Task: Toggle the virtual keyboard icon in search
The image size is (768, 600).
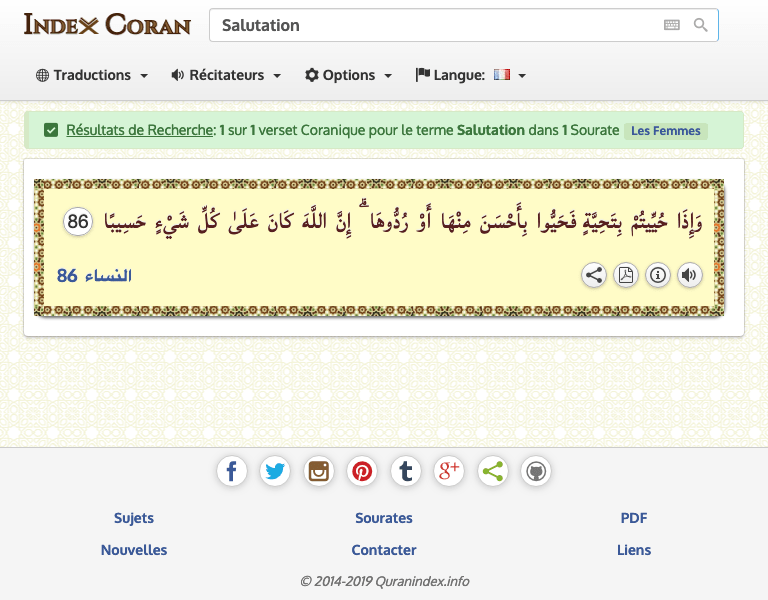Action: pyautogui.click(x=672, y=25)
